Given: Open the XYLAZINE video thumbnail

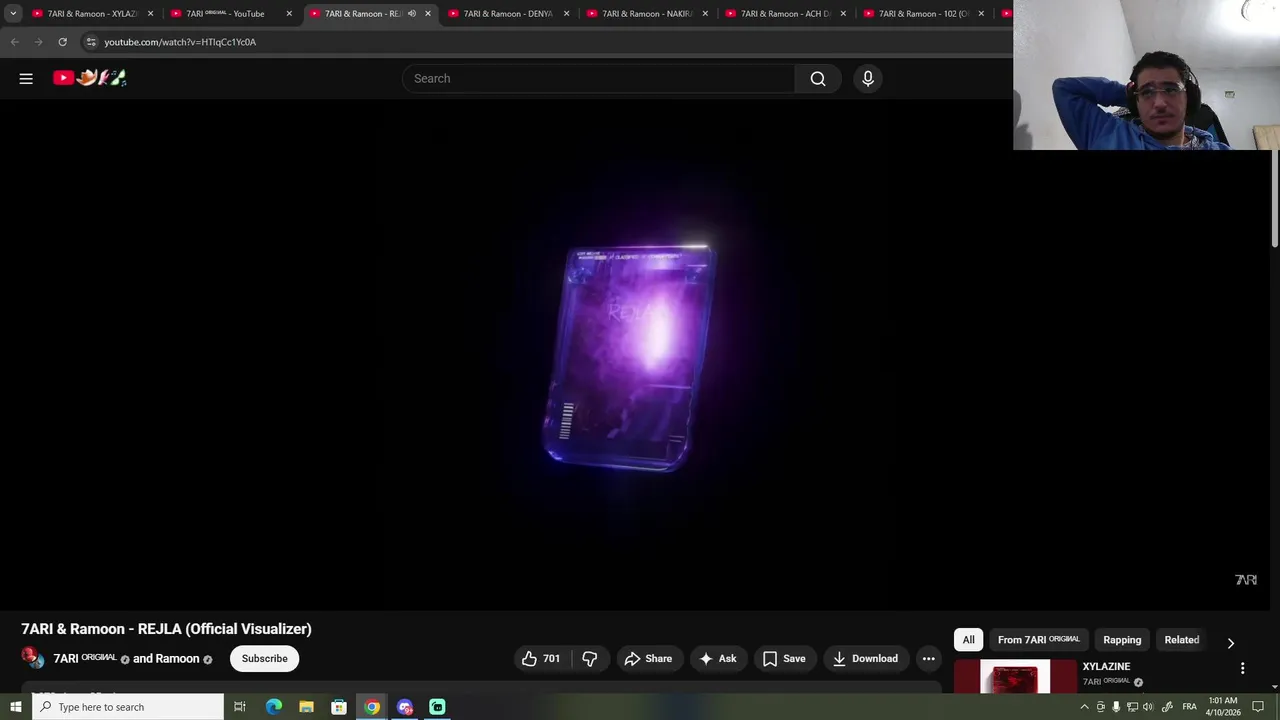Looking at the screenshot, I should 1015,677.
